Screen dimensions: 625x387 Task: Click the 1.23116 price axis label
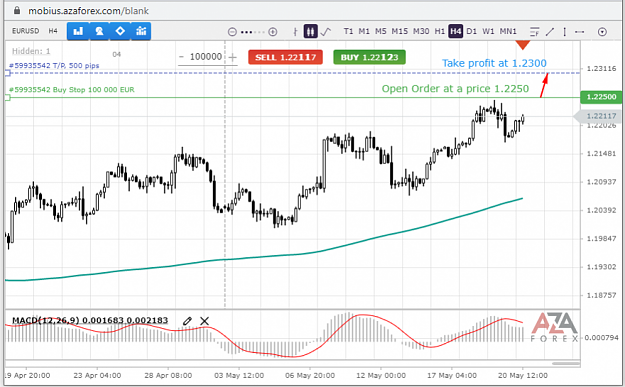coord(601,69)
